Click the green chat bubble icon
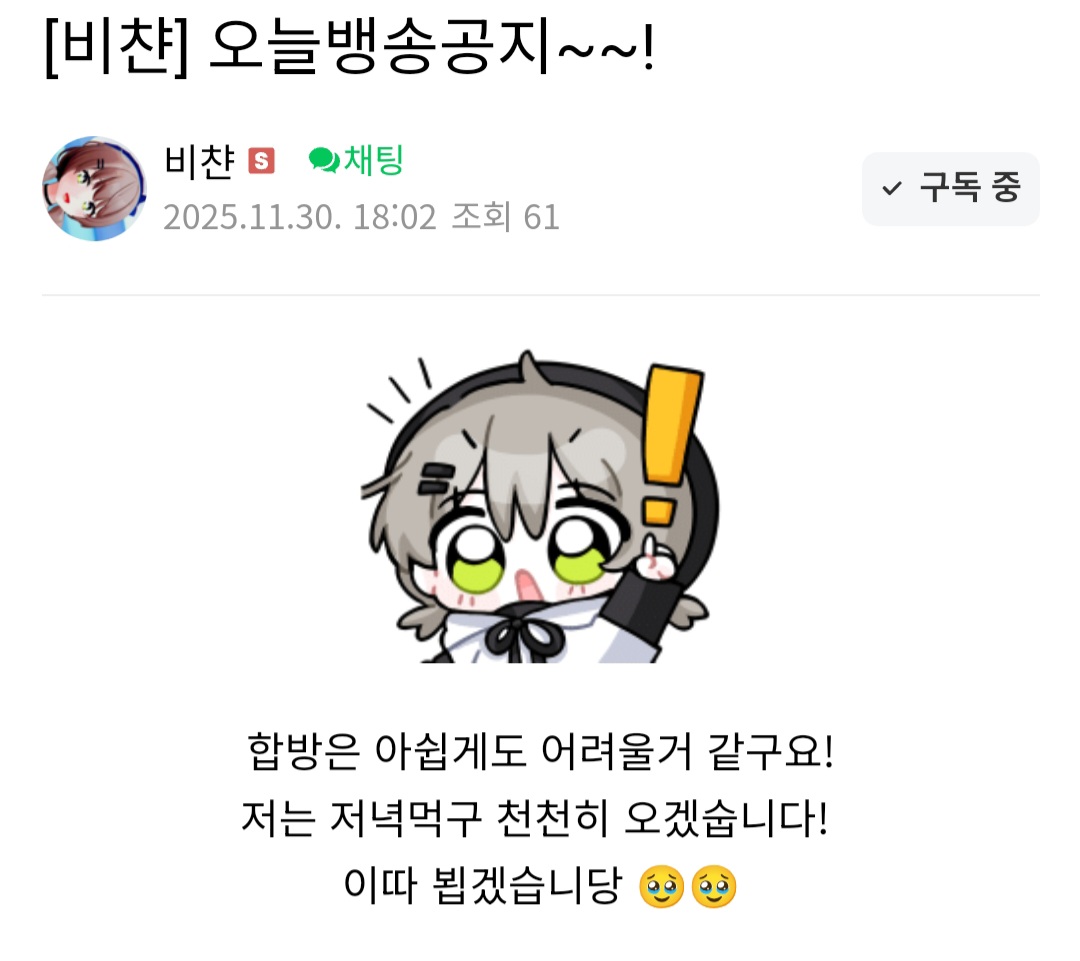 pos(324,161)
